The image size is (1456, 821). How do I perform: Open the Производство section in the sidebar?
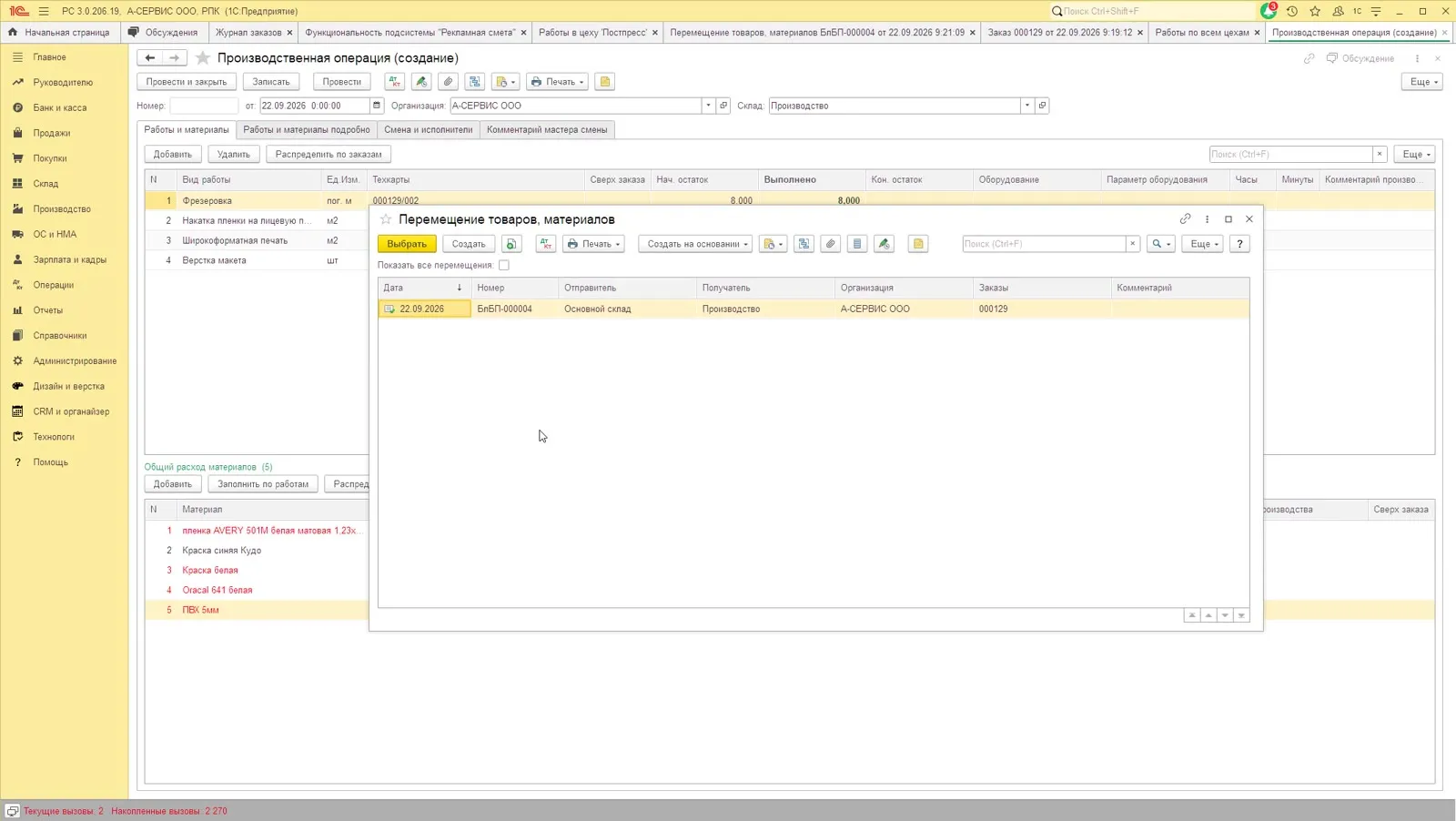point(62,209)
